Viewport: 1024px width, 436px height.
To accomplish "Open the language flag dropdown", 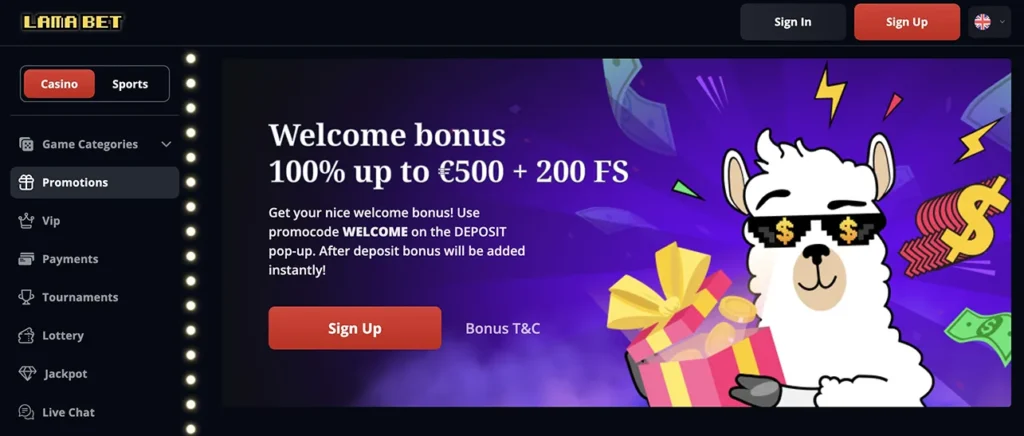I will click(x=989, y=22).
